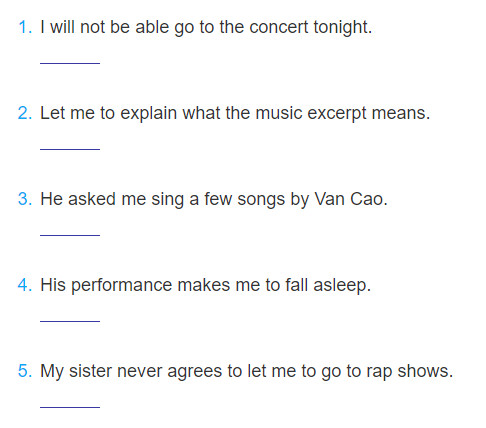Select the blue number 5 list marker

[25, 371]
